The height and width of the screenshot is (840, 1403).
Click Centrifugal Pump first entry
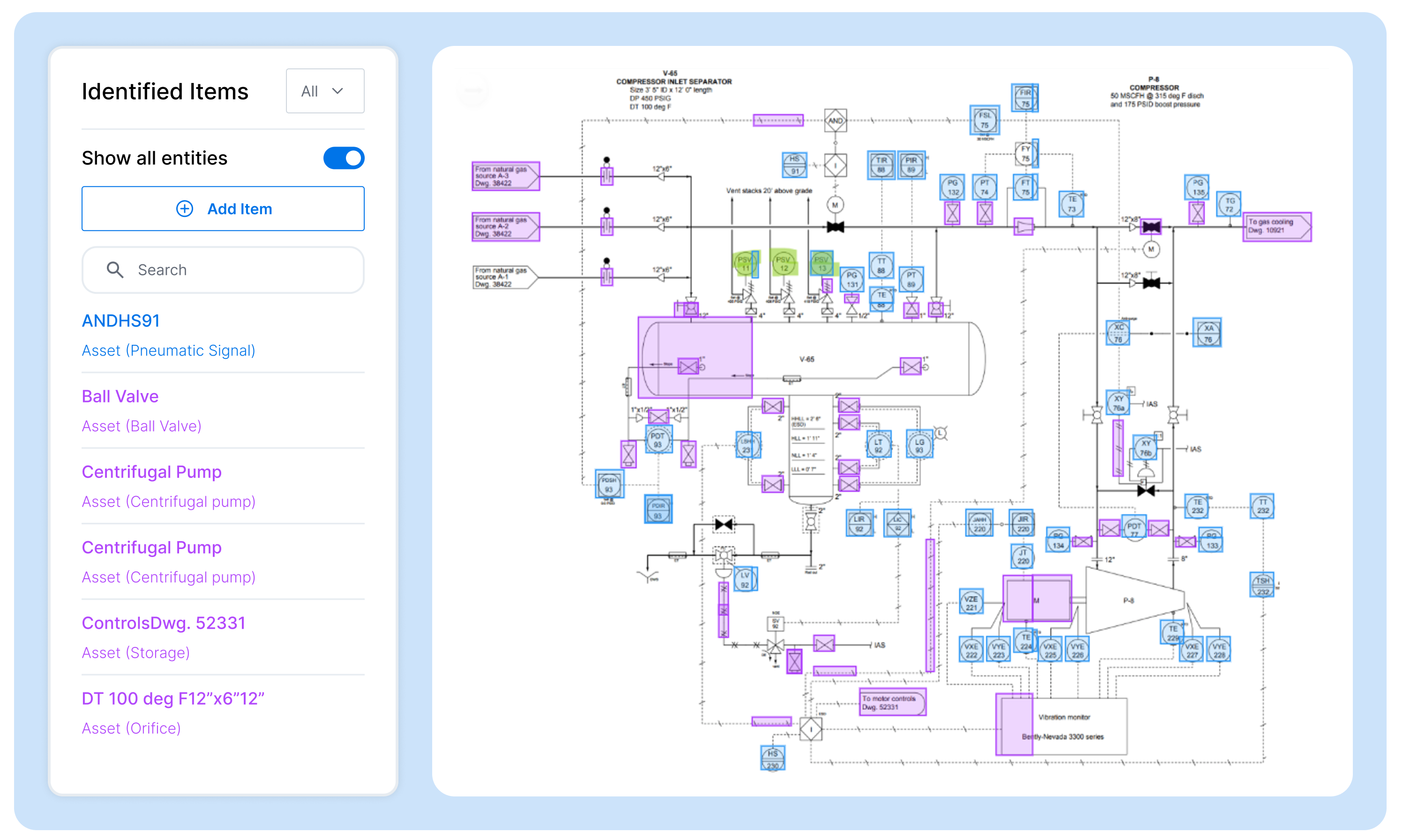tap(151, 471)
